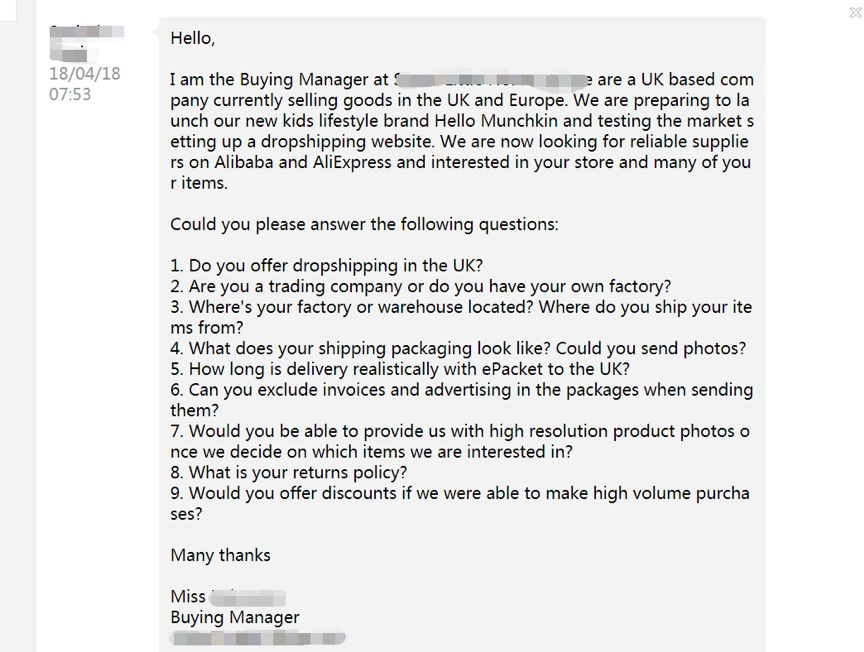
Task: Click the "Hello," greeting line
Action: (192, 38)
